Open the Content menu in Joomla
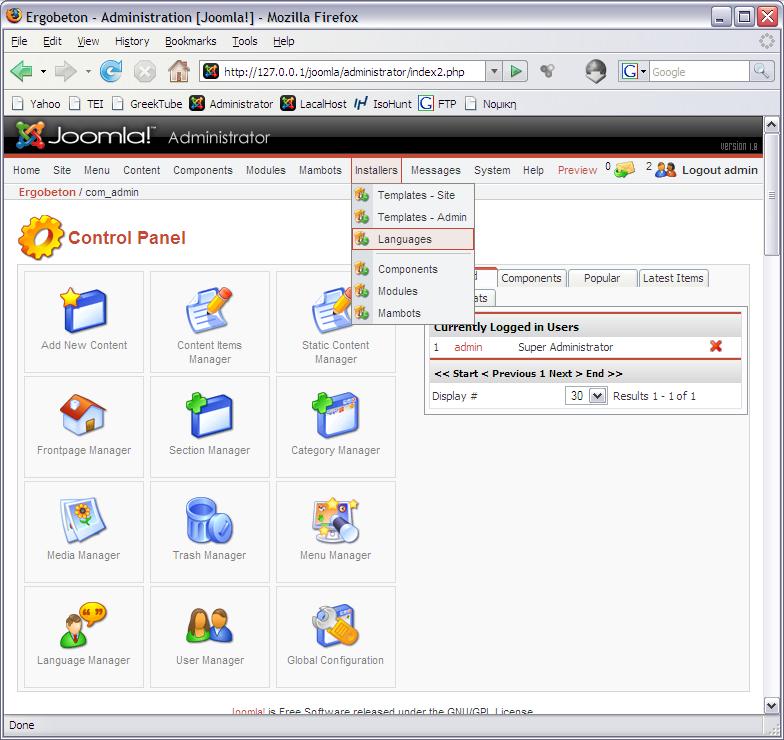The height and width of the screenshot is (740, 784). pos(142,170)
